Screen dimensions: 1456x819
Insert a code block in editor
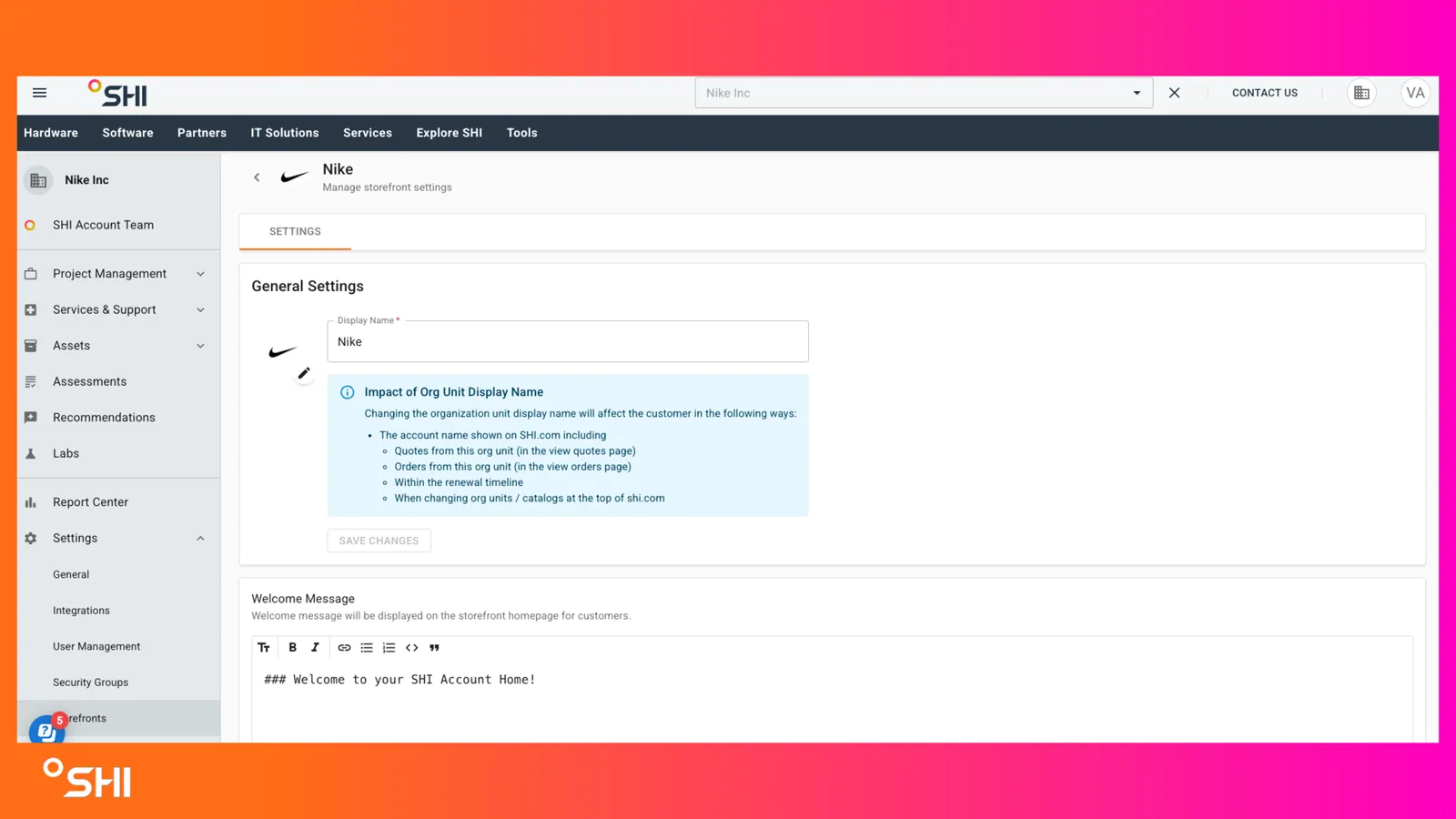[411, 648]
